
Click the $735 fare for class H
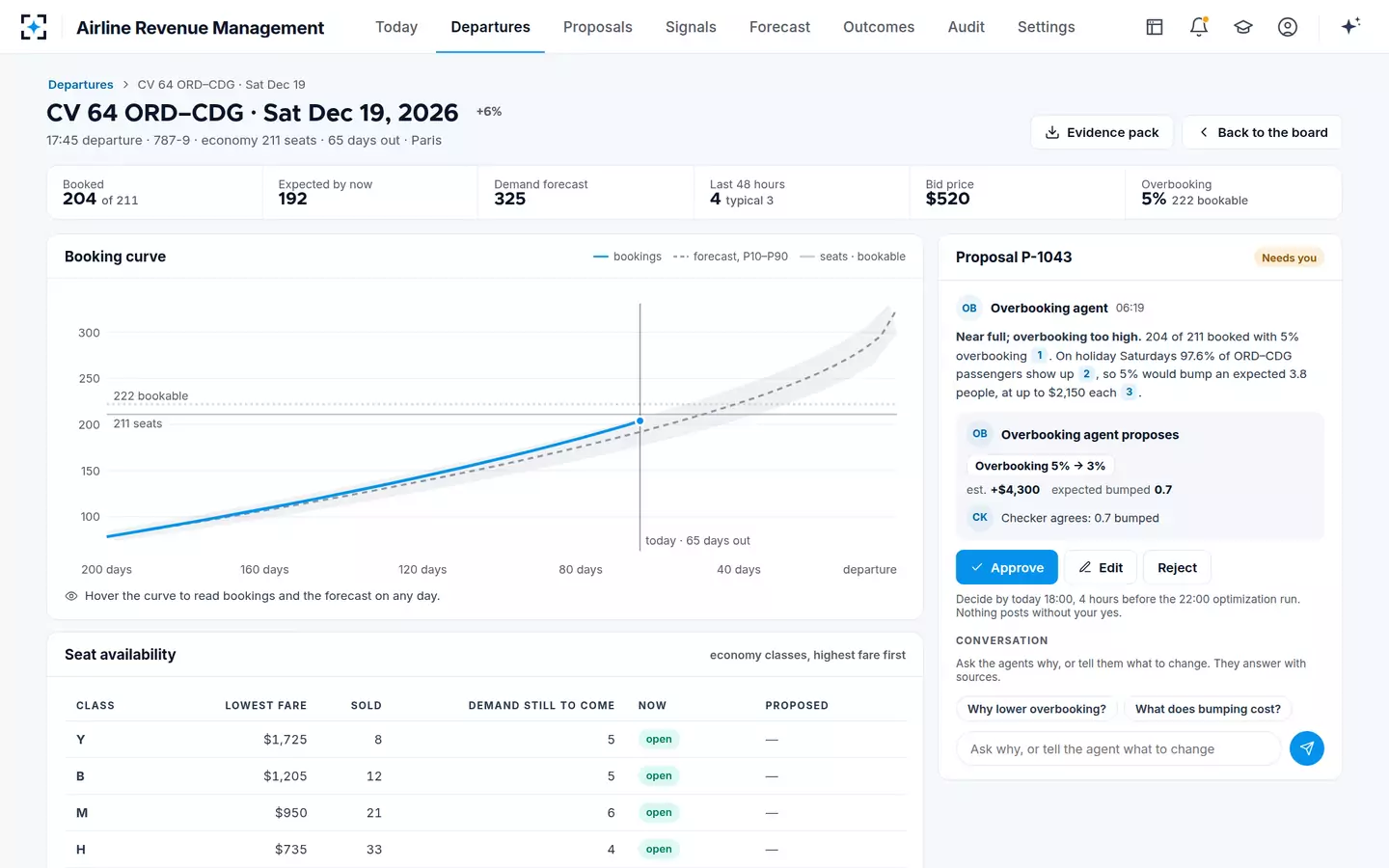click(x=290, y=850)
